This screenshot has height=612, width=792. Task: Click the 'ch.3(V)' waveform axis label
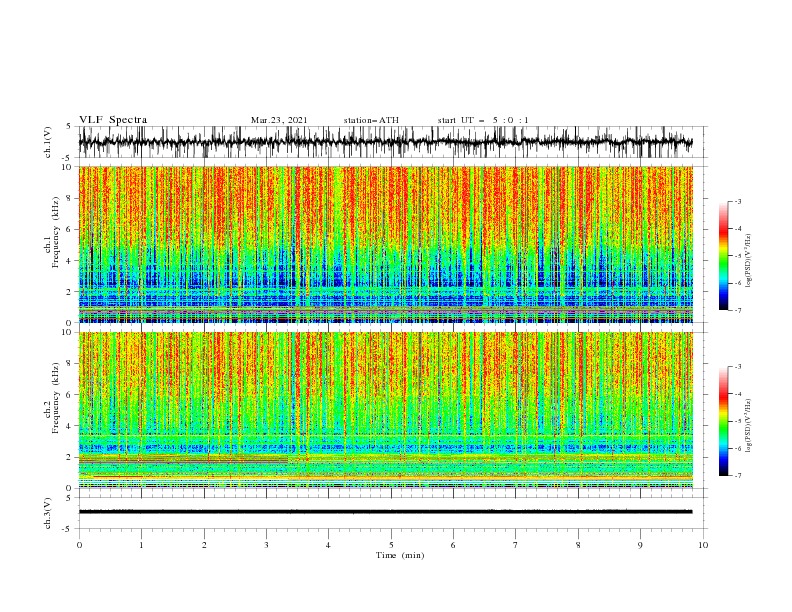click(x=48, y=513)
